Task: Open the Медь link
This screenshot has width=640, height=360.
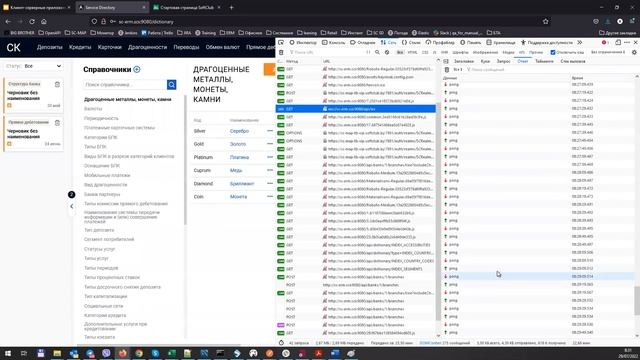Action: [236, 170]
